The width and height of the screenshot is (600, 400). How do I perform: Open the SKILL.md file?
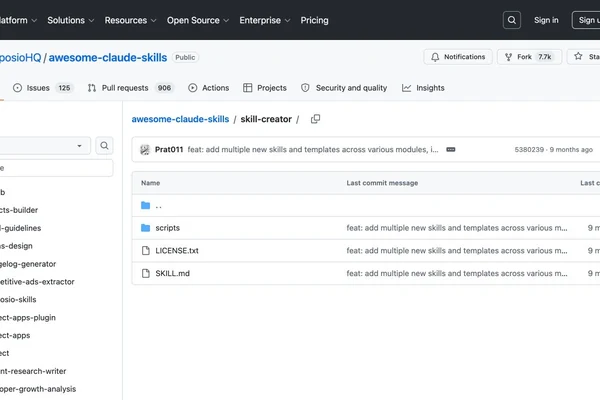point(173,273)
